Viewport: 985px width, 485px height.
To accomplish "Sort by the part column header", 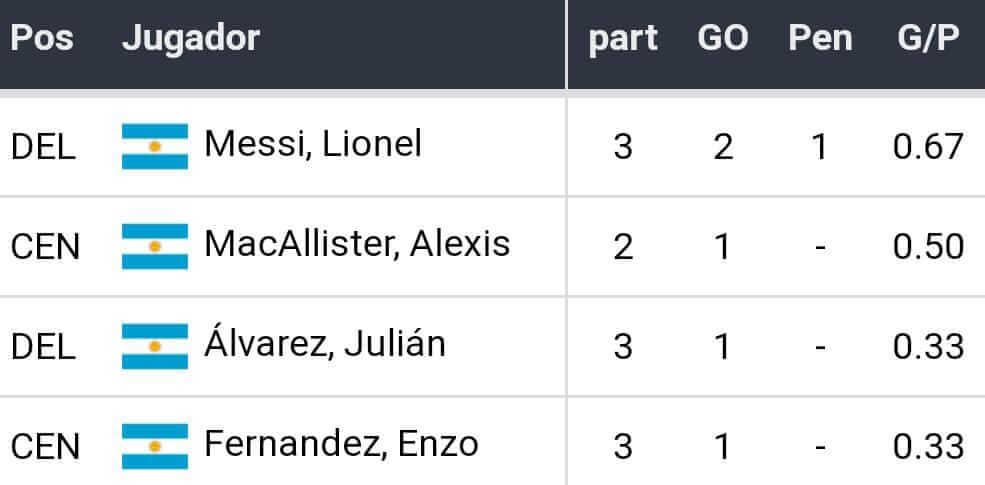I will pyautogui.click(x=622, y=39).
